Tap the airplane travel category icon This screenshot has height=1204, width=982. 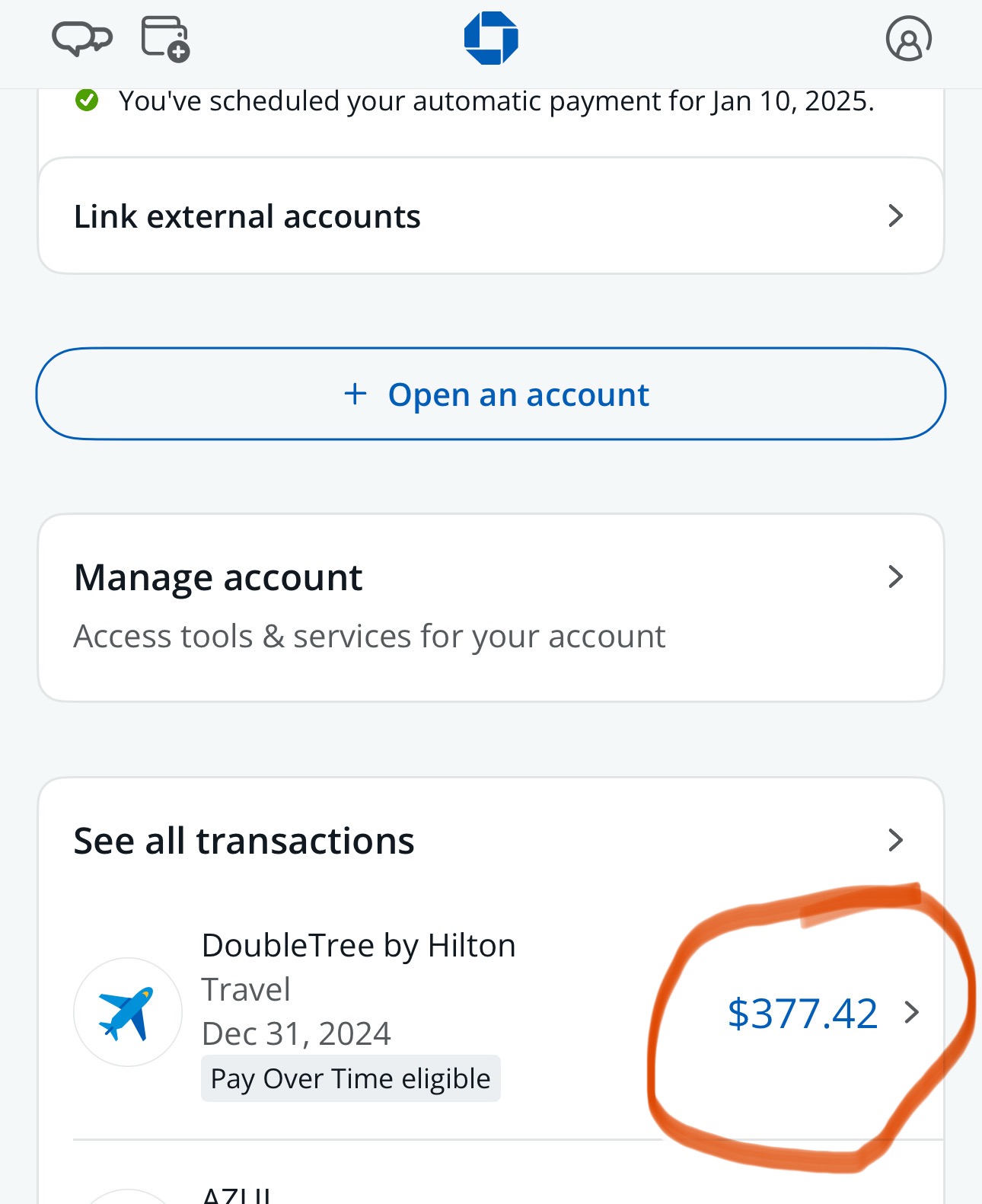[x=127, y=1012]
